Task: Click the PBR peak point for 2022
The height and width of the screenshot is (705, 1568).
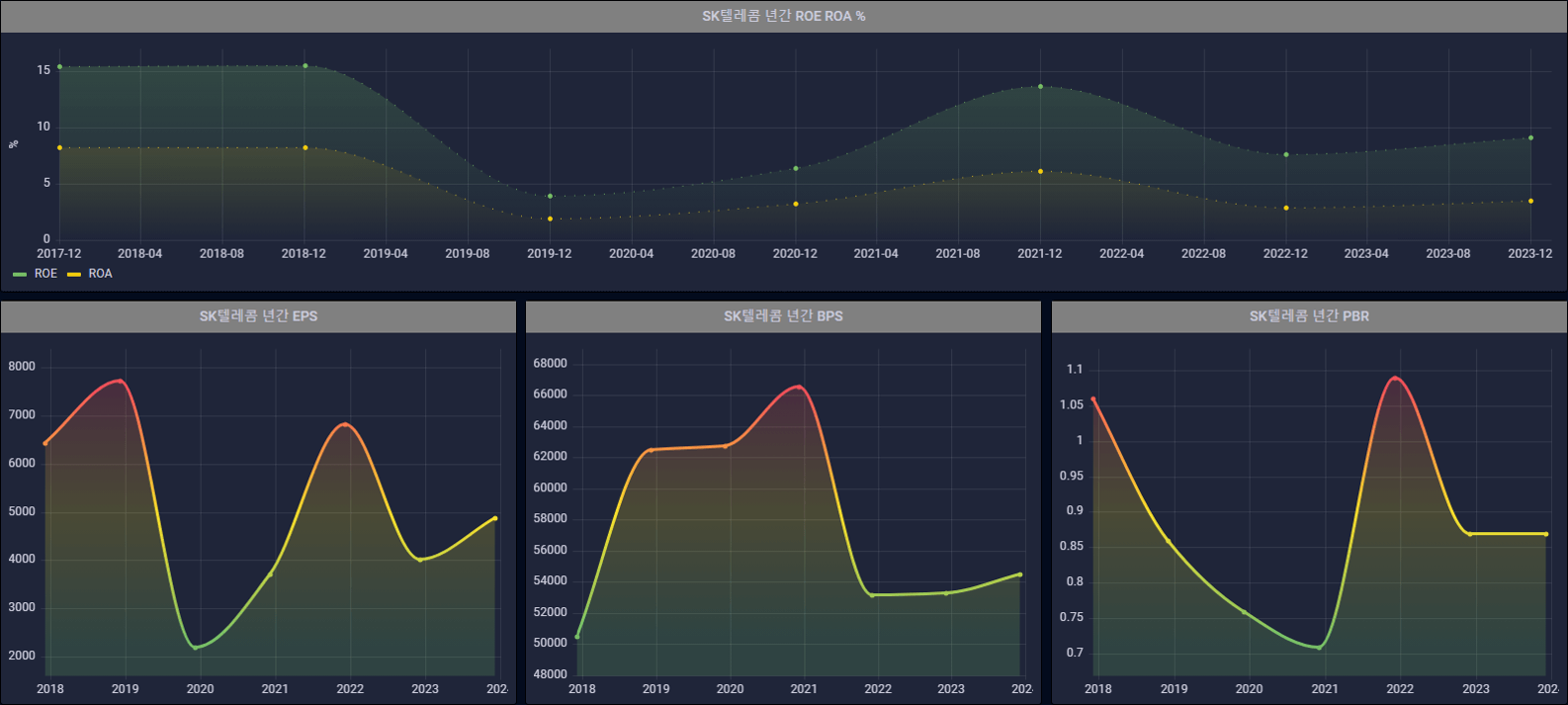Action: (1395, 378)
